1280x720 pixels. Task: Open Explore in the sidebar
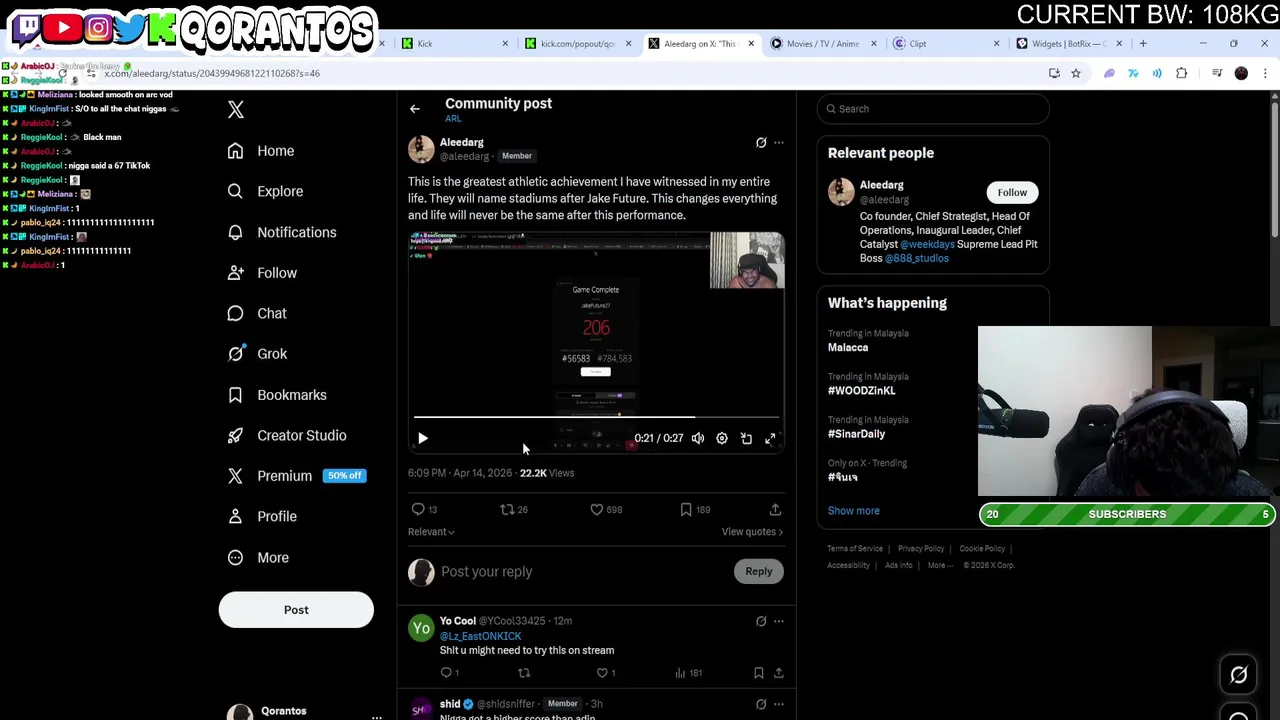click(x=265, y=191)
